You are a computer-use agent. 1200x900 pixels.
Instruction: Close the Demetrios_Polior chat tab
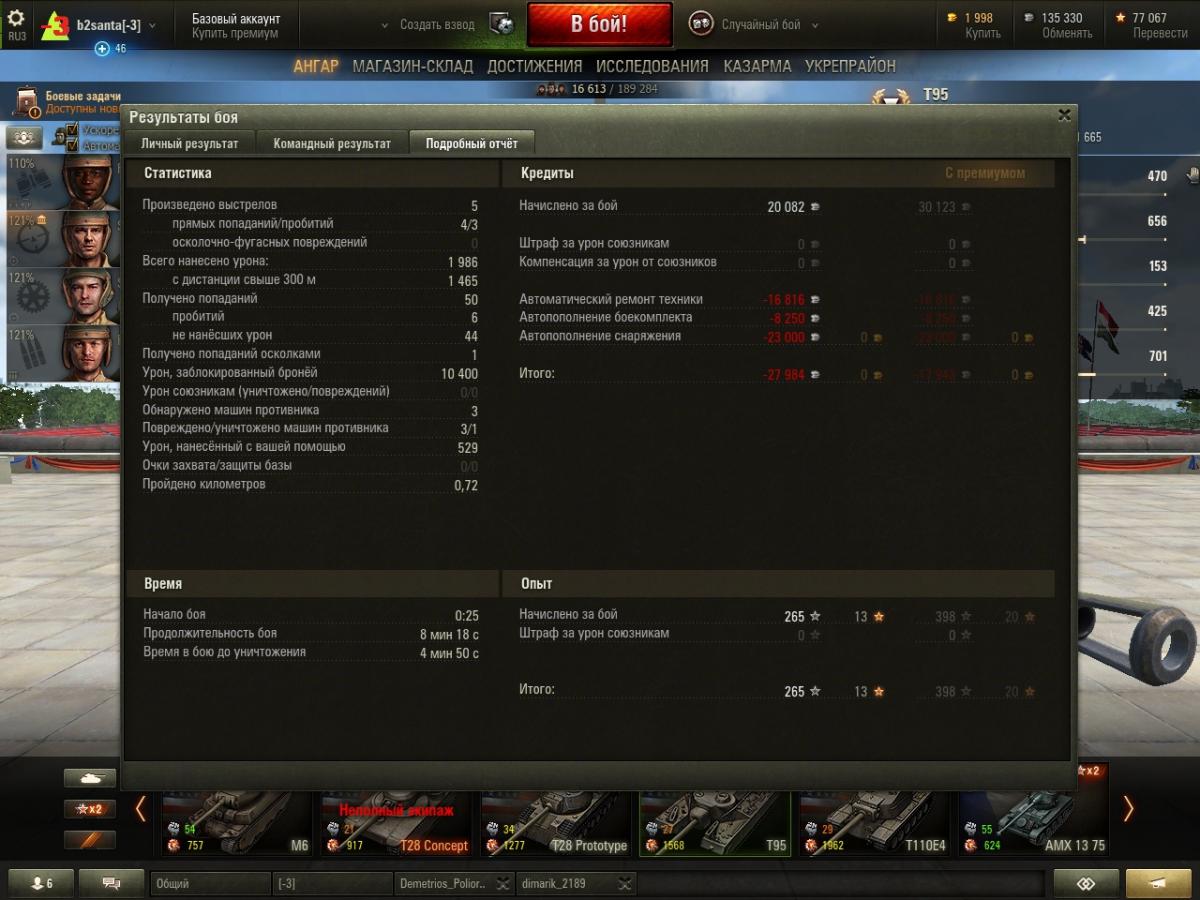(503, 884)
